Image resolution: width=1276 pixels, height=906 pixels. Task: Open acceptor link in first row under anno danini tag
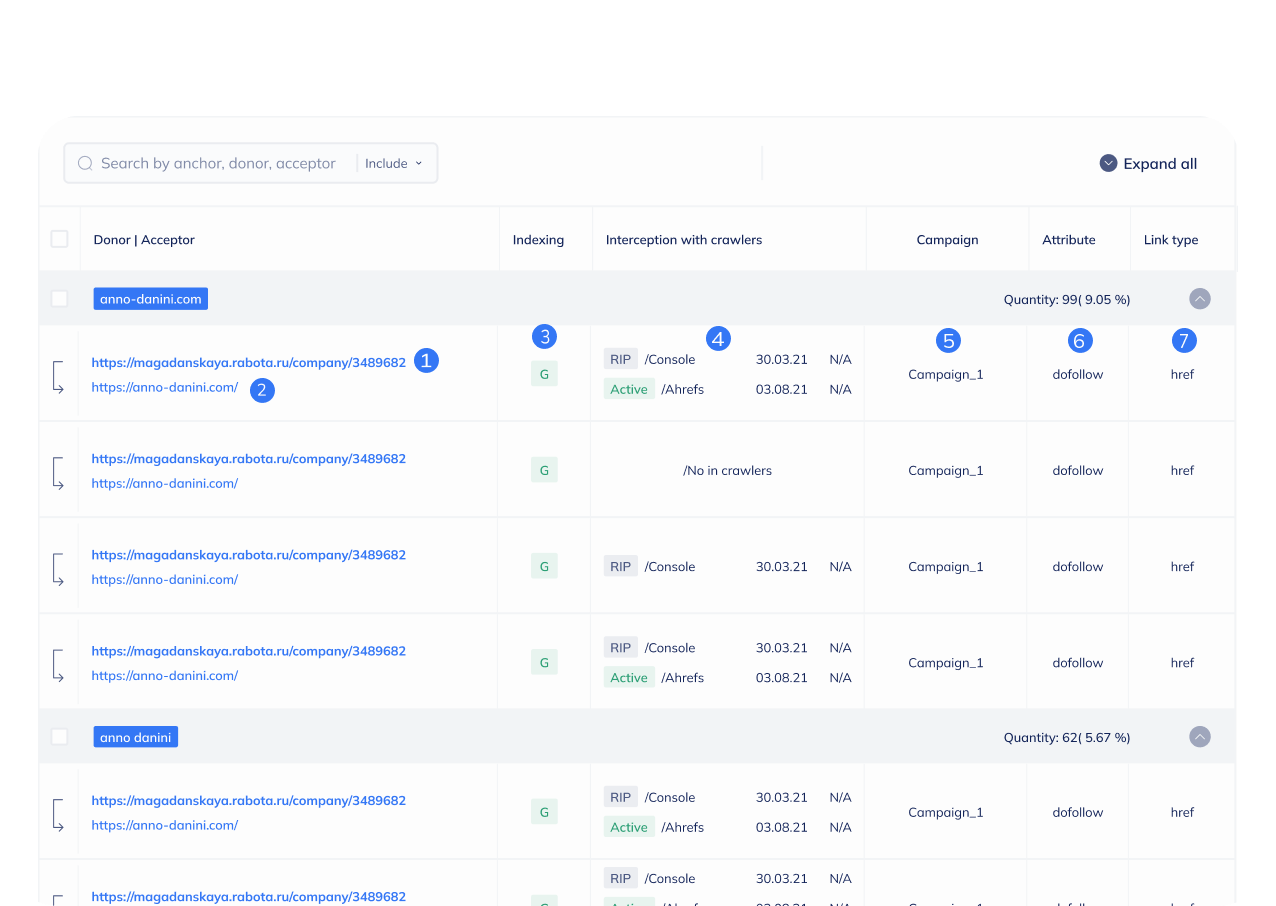click(165, 825)
